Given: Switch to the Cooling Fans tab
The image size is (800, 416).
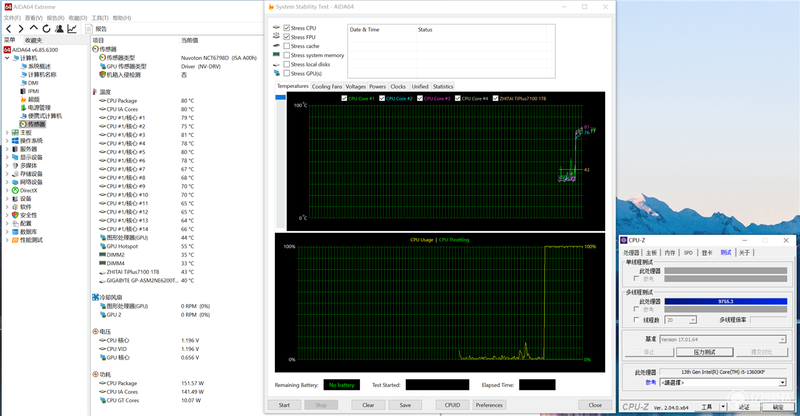Looking at the screenshot, I should 327,86.
